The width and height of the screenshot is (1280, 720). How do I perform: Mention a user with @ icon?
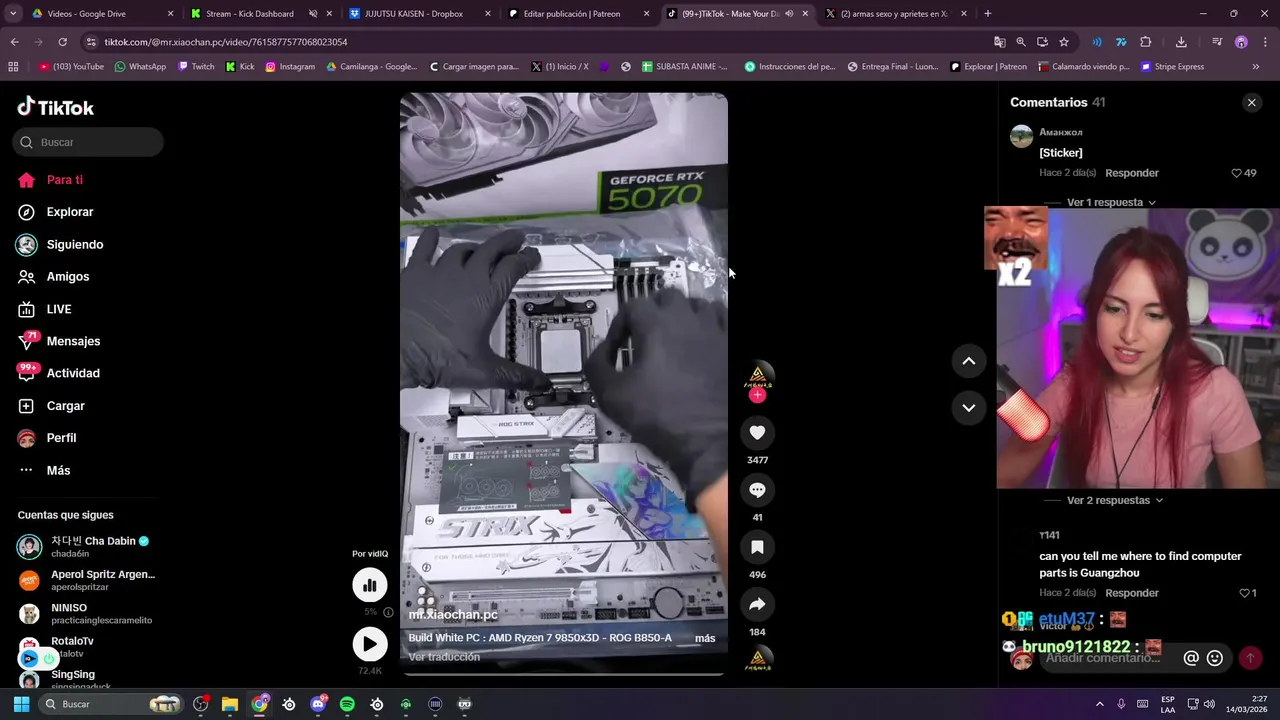tap(1191, 658)
